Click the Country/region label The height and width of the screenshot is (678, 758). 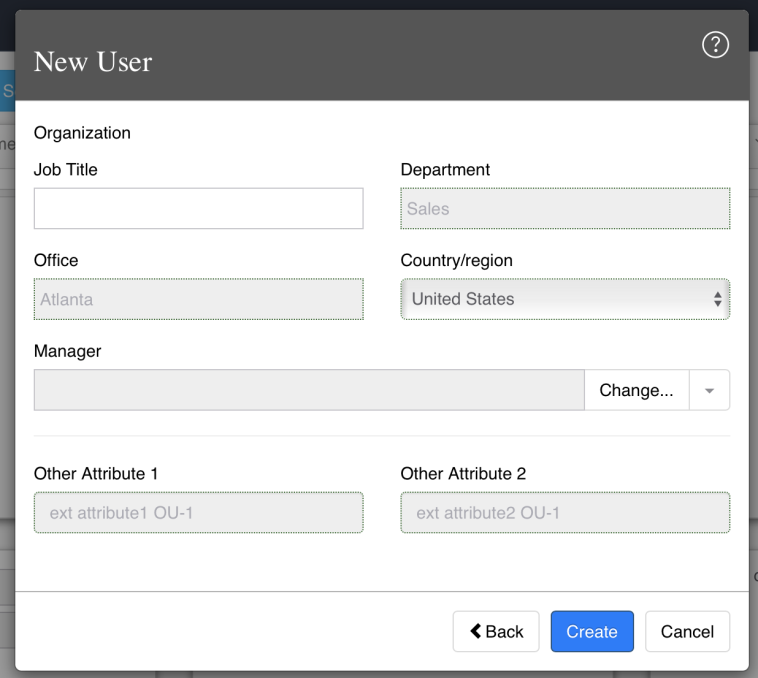coord(456,260)
